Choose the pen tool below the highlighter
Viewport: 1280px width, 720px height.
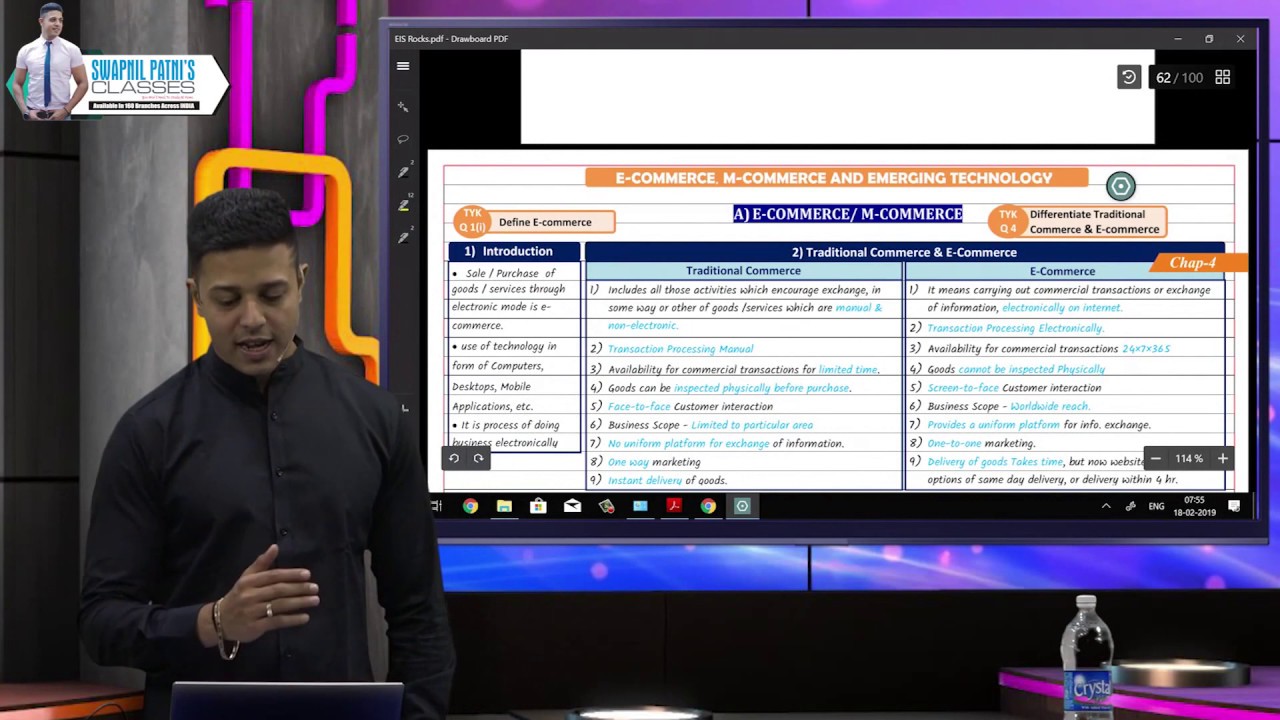tap(403, 238)
